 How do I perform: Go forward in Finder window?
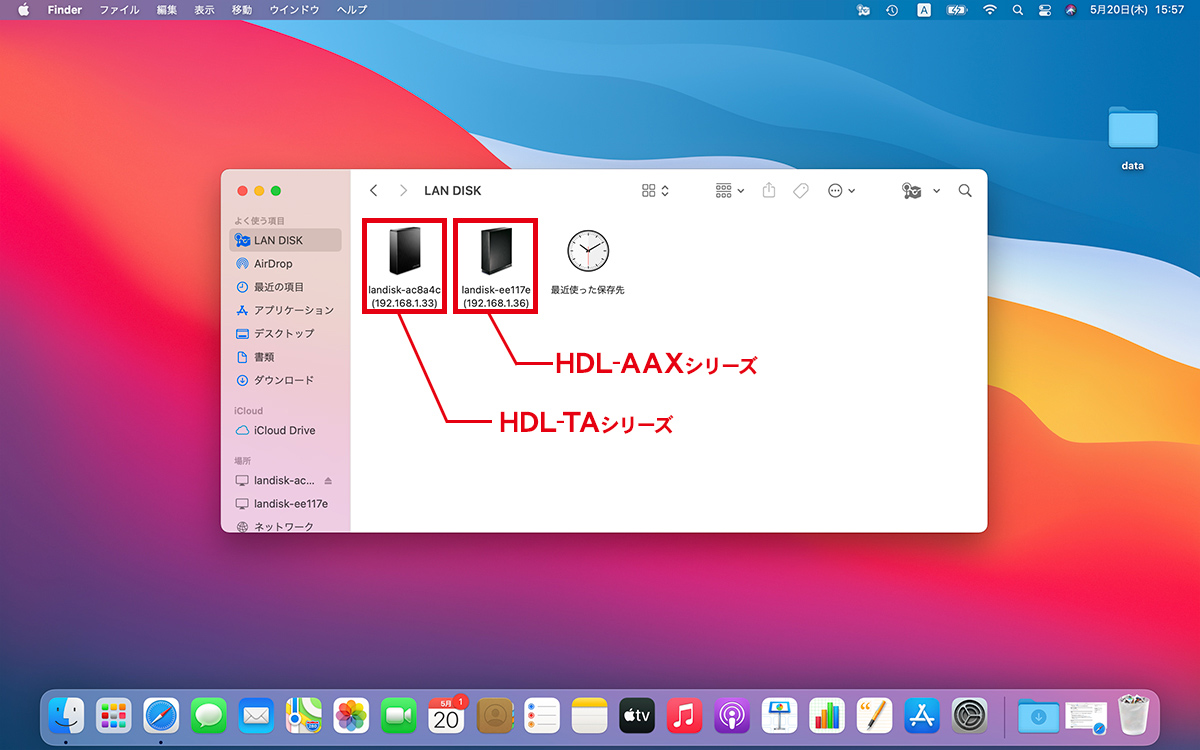pyautogui.click(x=403, y=190)
